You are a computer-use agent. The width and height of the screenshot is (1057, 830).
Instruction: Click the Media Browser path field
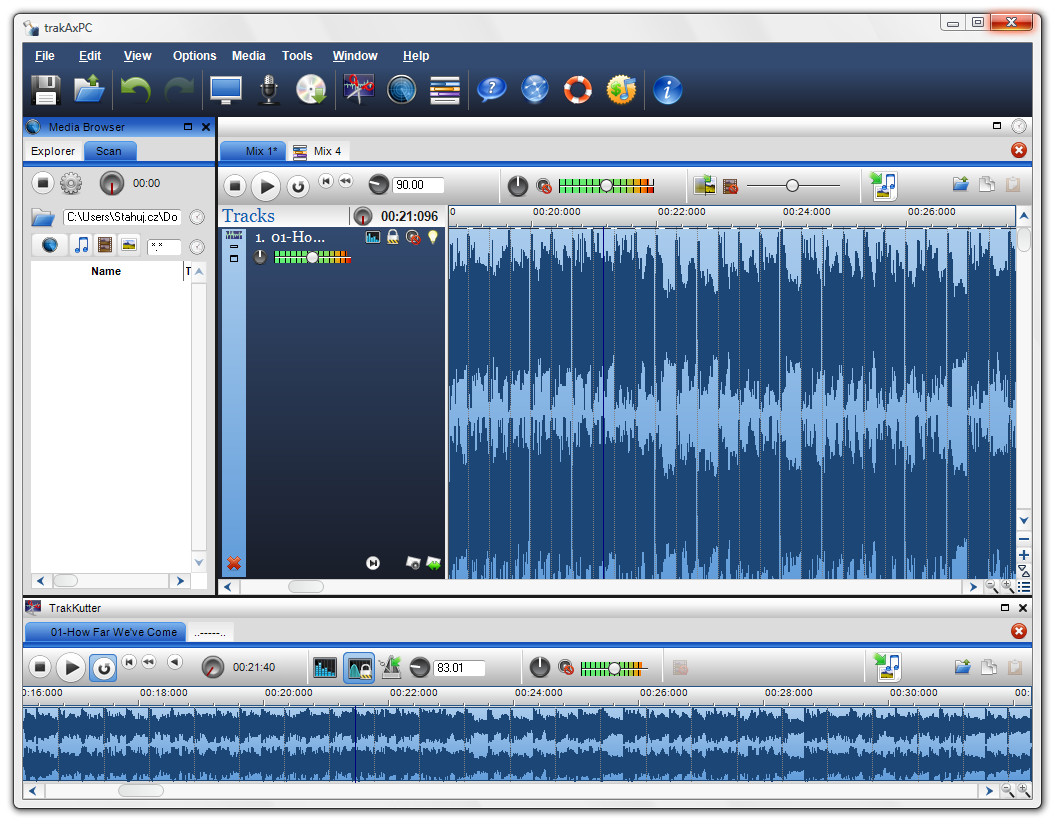pos(123,217)
